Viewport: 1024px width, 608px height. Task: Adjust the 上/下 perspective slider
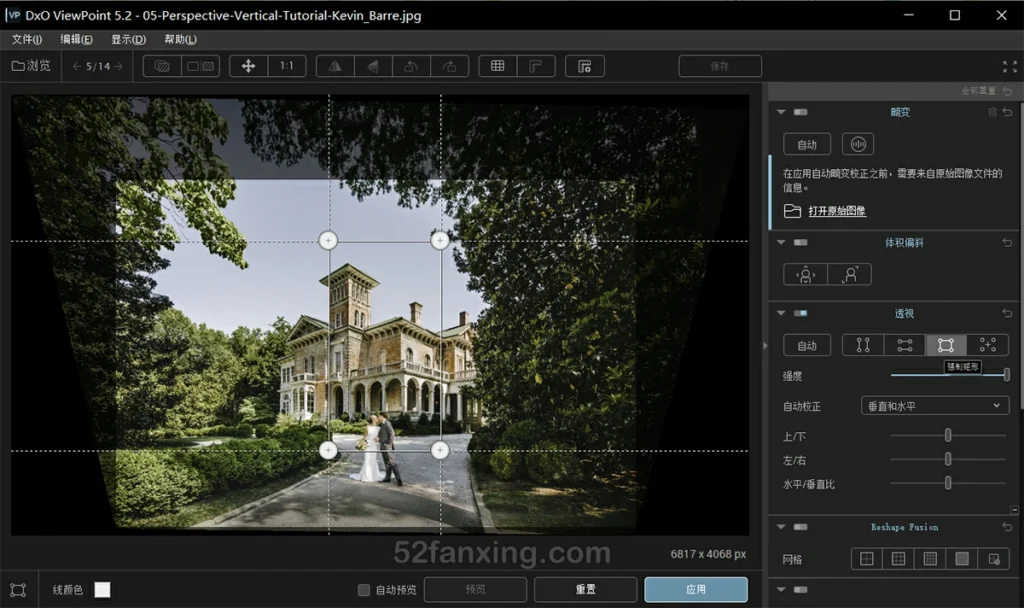click(947, 436)
